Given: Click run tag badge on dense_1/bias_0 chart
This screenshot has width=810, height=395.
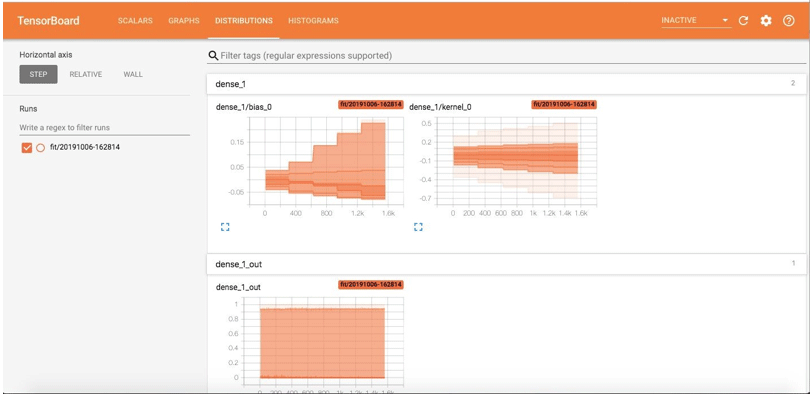Looking at the screenshot, I should (x=371, y=105).
